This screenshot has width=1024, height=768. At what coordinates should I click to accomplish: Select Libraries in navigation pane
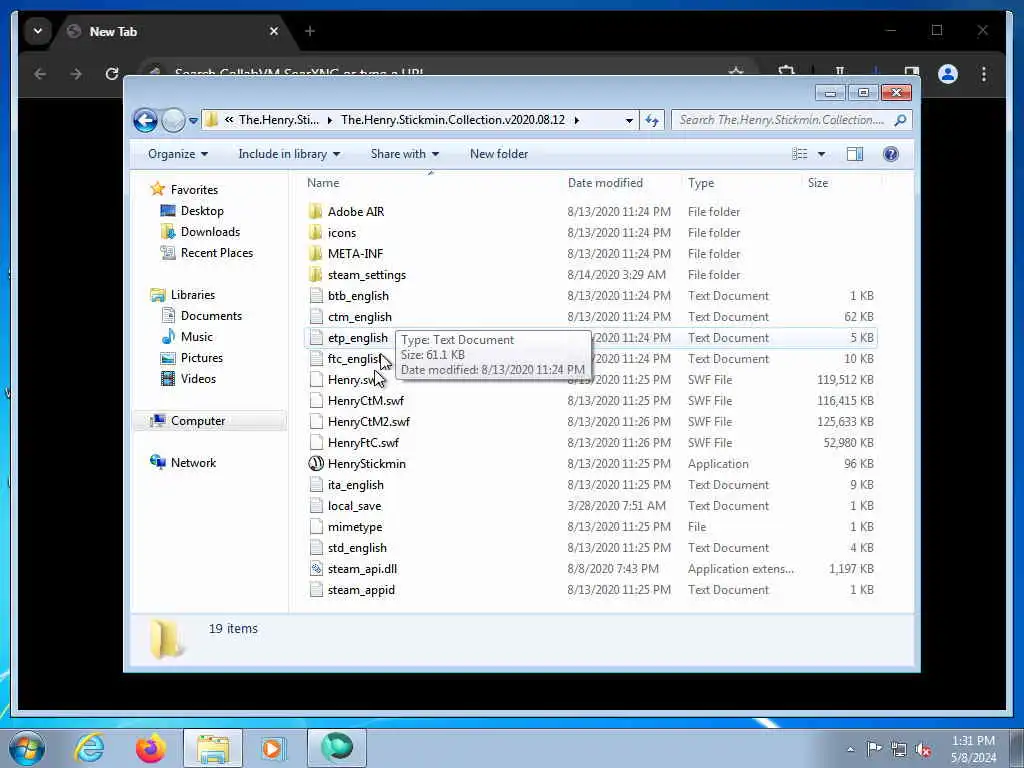[193, 295]
